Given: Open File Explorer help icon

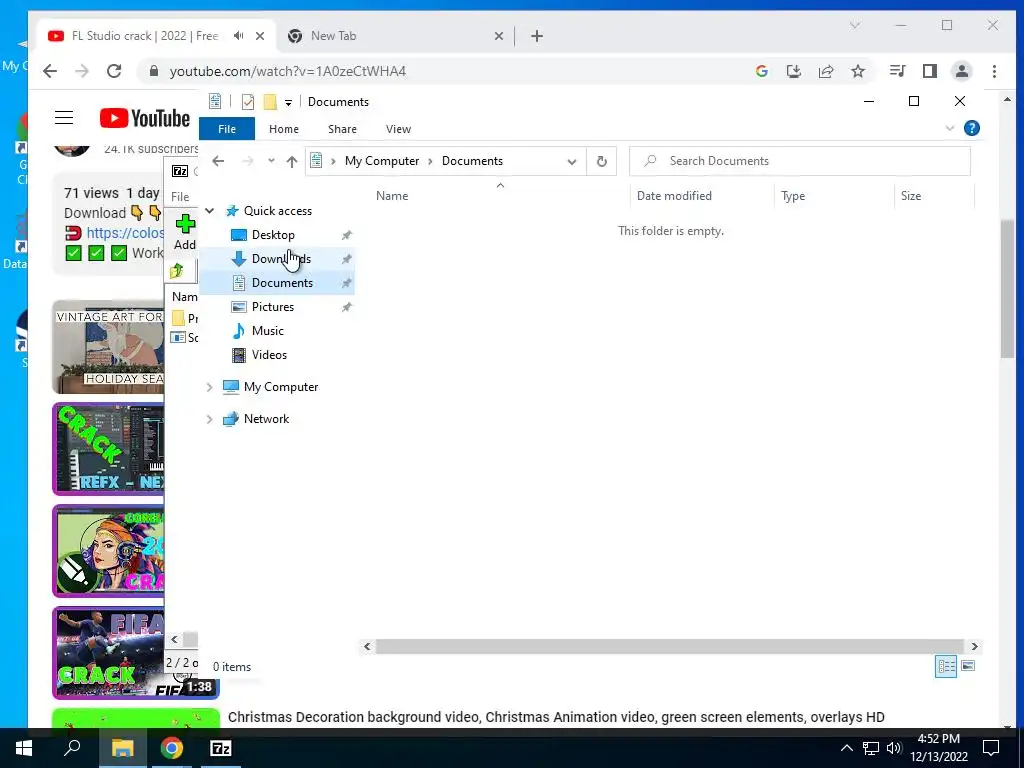Looking at the screenshot, I should (x=972, y=128).
